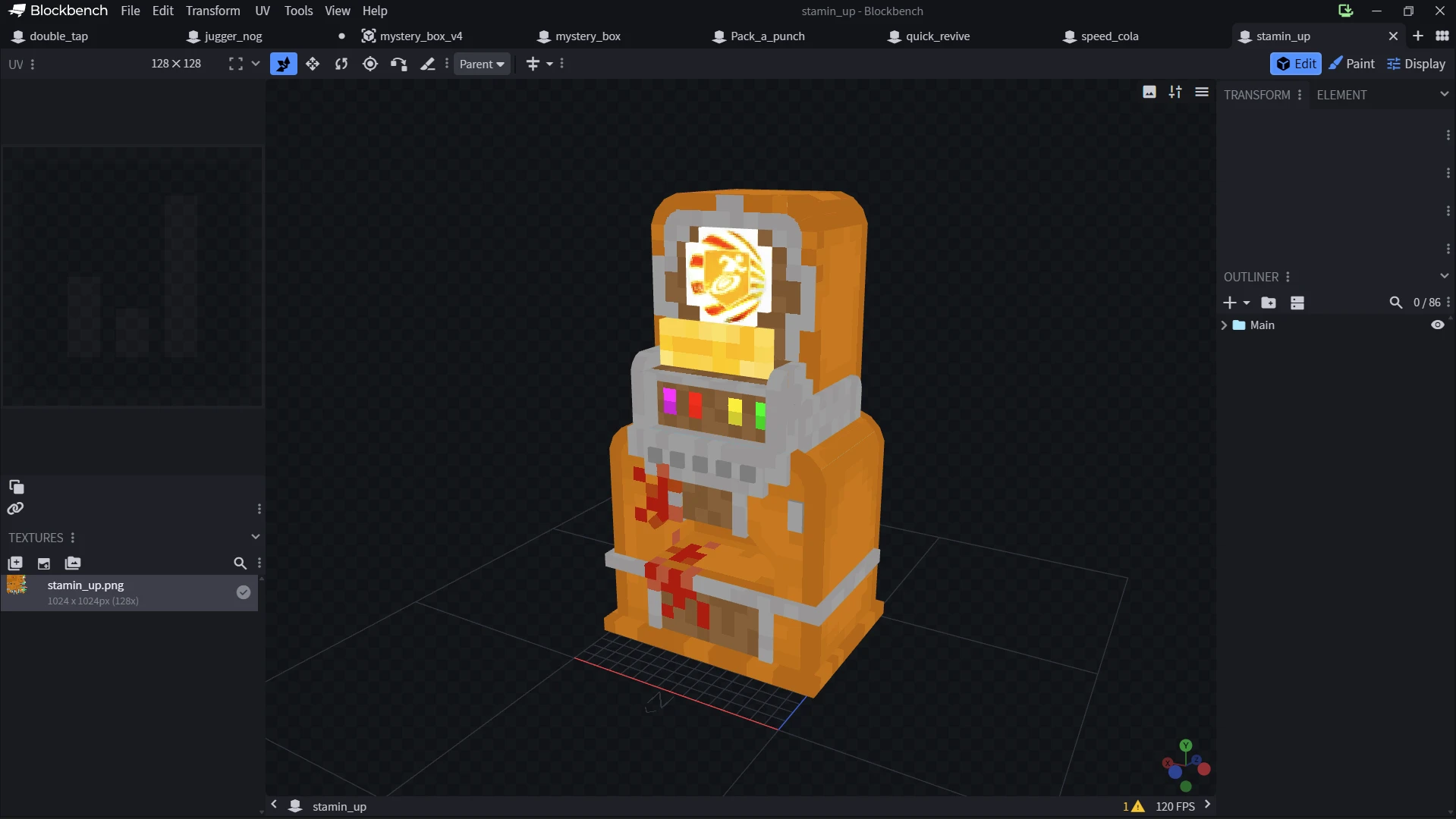Open the center snapping dropdown arrow
The image size is (1456, 819).
[550, 64]
